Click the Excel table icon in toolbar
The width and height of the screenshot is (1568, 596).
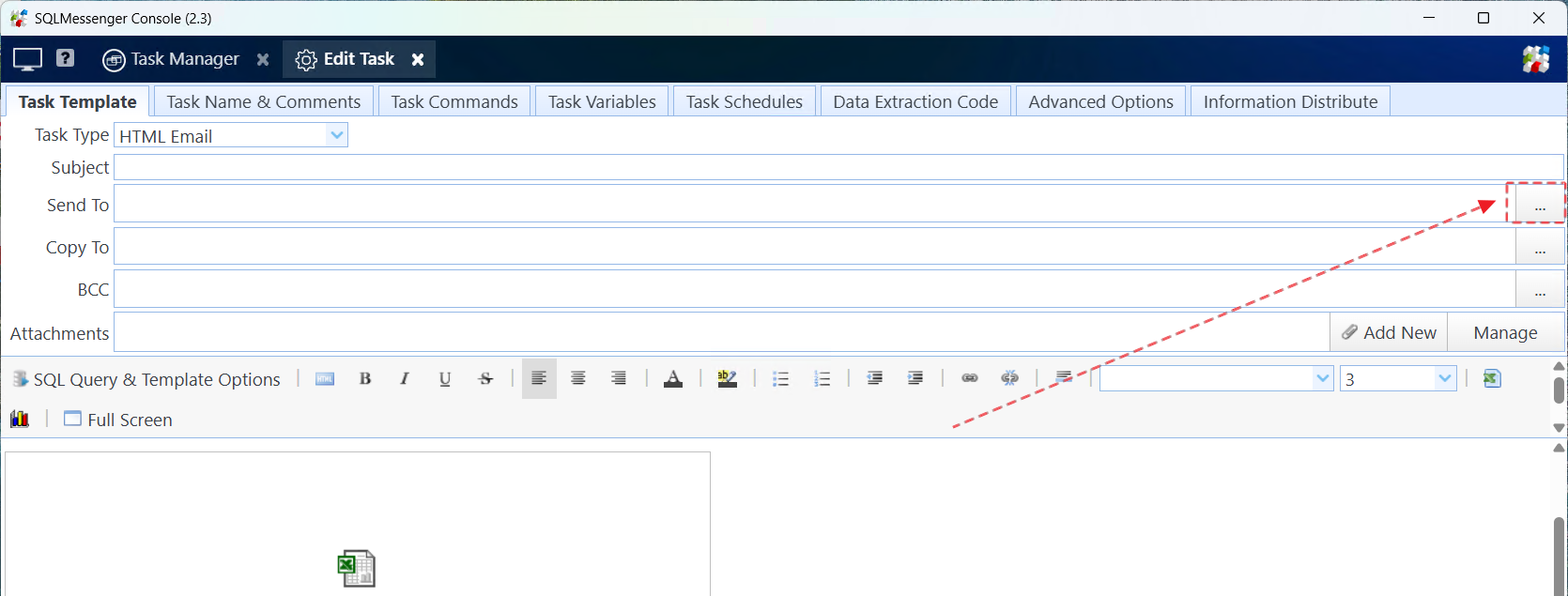1492,378
